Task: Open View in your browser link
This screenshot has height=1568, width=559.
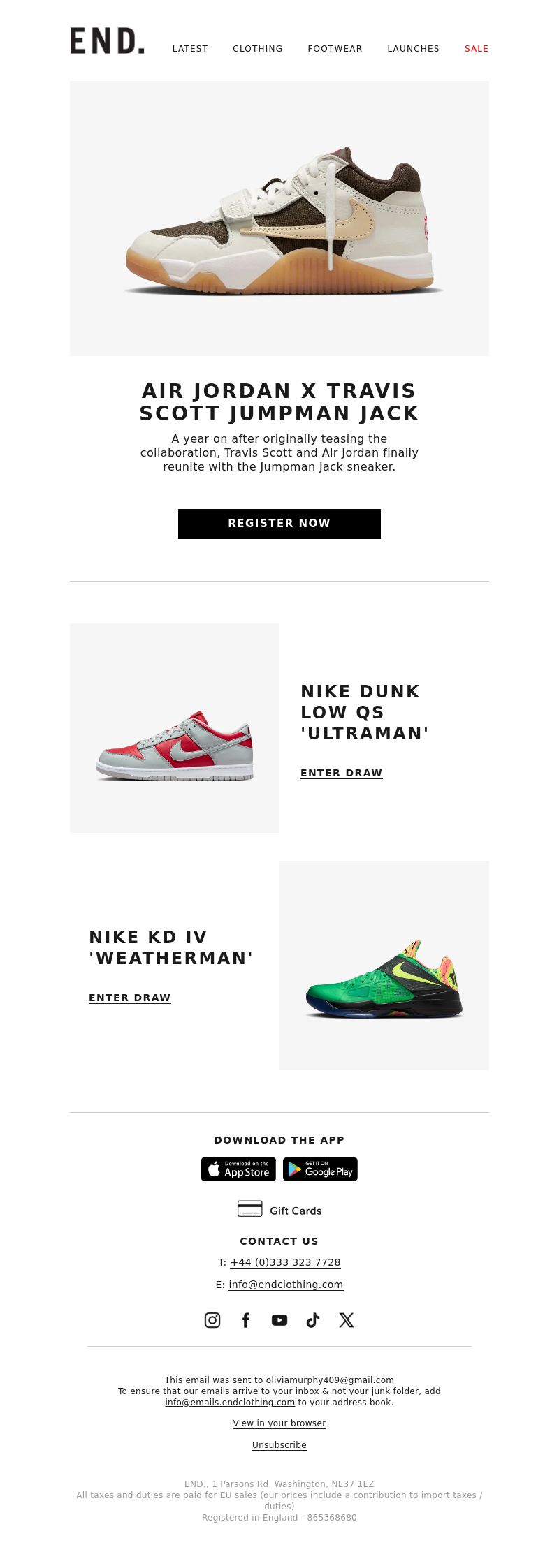Action: tap(279, 1423)
